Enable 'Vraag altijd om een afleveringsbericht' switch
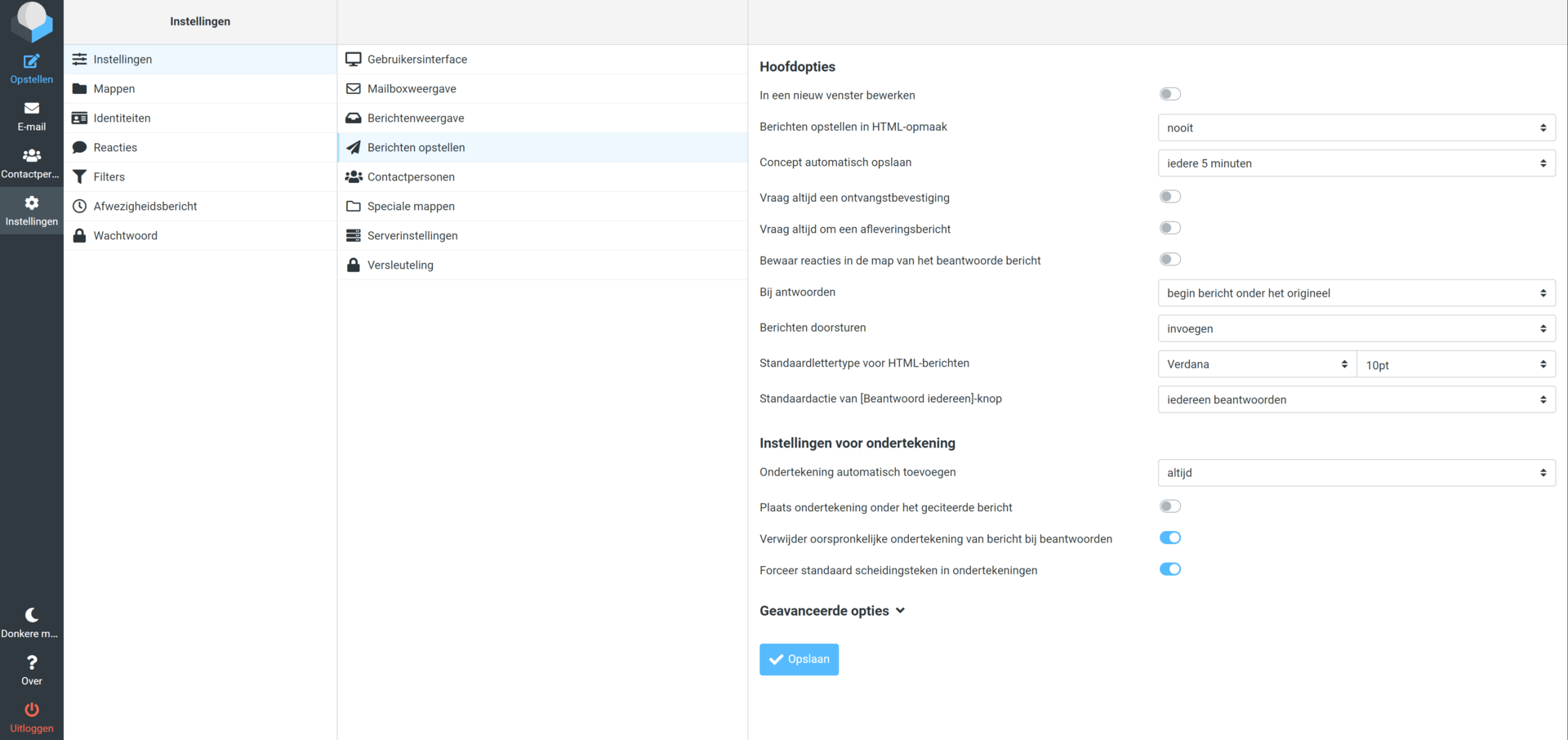This screenshot has height=740, width=1568. click(1169, 228)
